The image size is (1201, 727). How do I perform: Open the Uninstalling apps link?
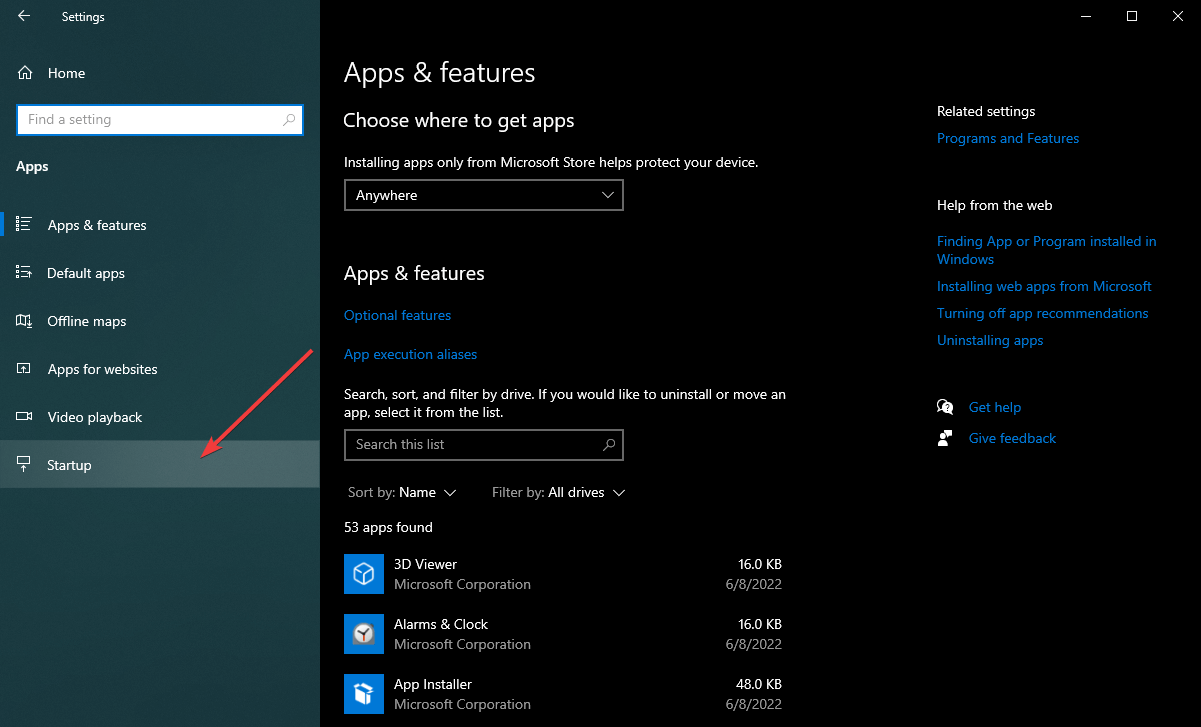click(x=990, y=340)
